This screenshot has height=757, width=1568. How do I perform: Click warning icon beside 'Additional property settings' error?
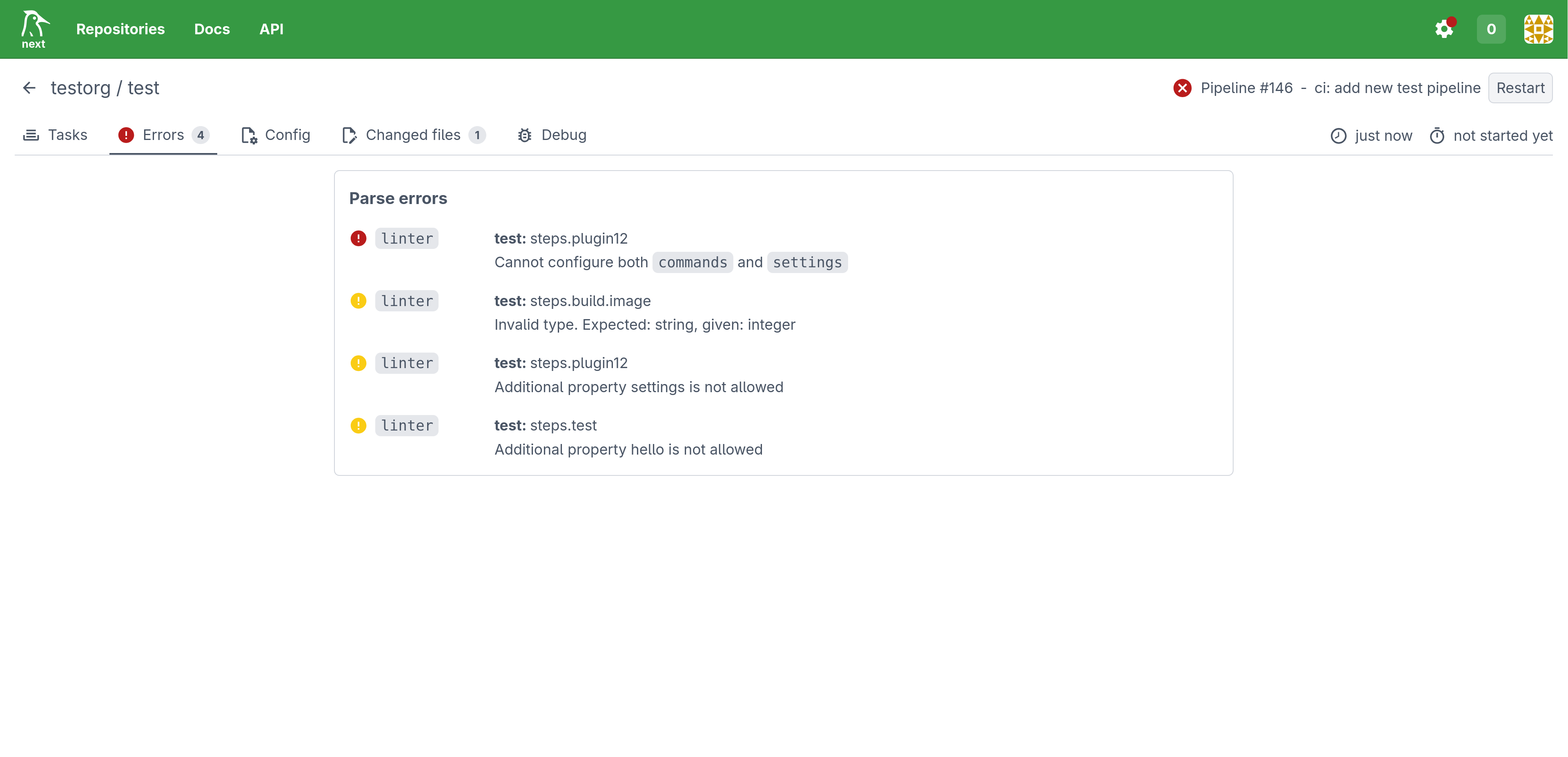coord(359,363)
